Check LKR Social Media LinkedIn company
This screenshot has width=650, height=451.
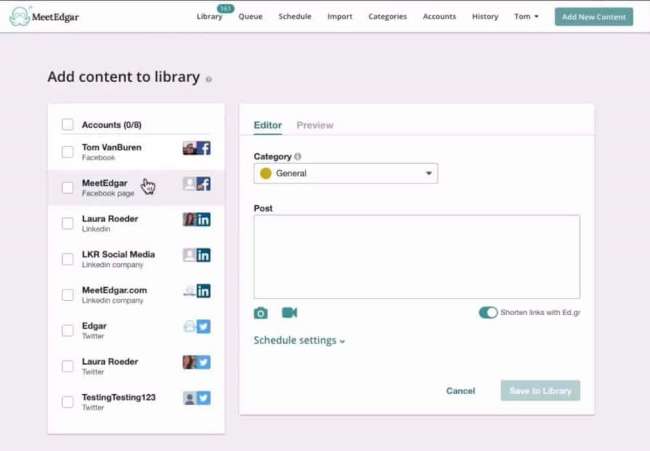pos(67,259)
